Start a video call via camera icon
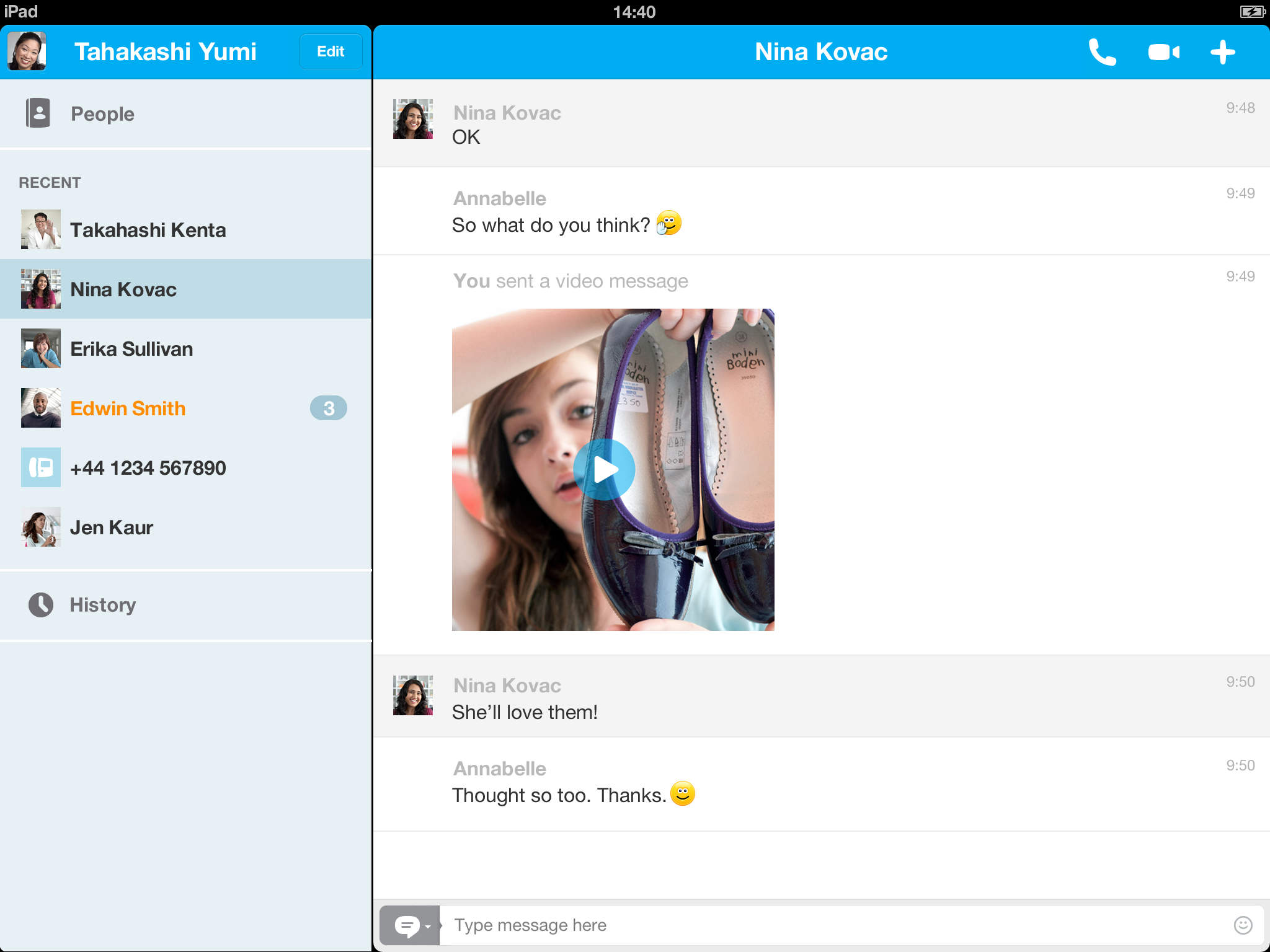Viewport: 1270px width, 952px height. click(x=1163, y=52)
